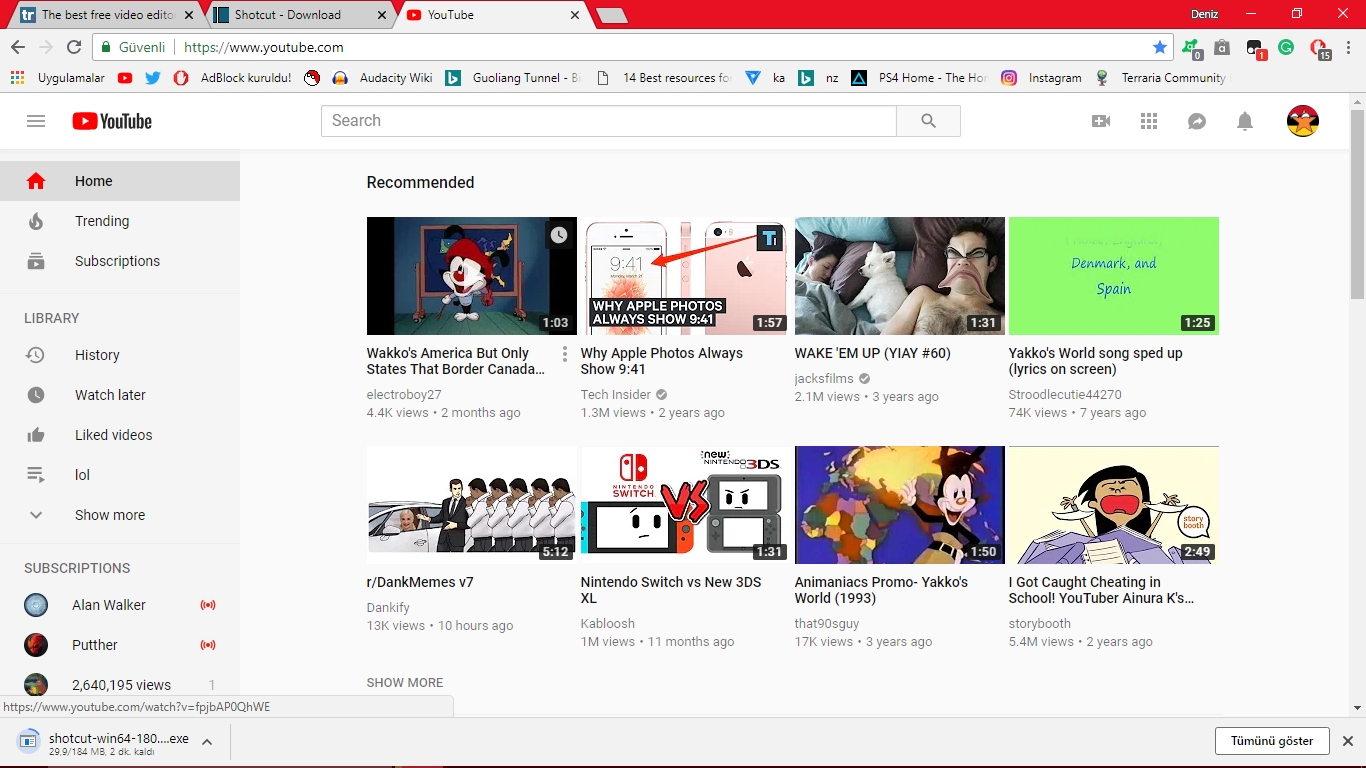Open the lol playlist
Image resolution: width=1366 pixels, height=768 pixels.
tap(120, 475)
